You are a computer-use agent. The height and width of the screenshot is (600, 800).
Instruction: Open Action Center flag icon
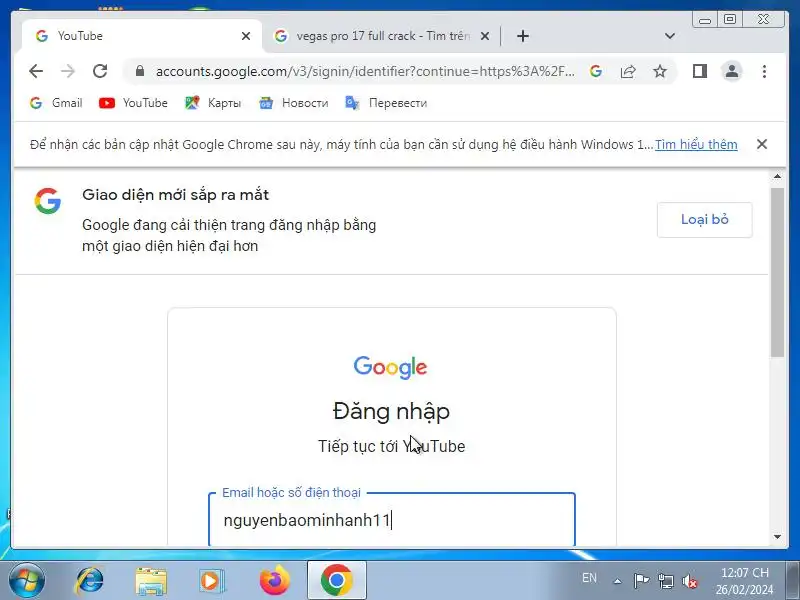[641, 581]
